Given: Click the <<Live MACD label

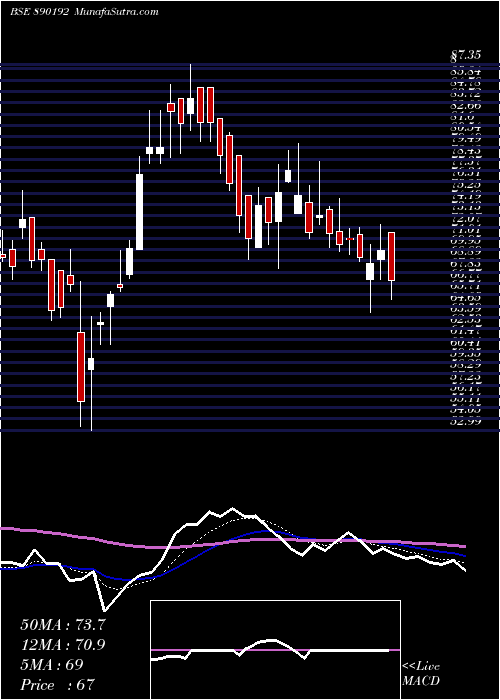Looking at the screenshot, I should [x=421, y=674].
